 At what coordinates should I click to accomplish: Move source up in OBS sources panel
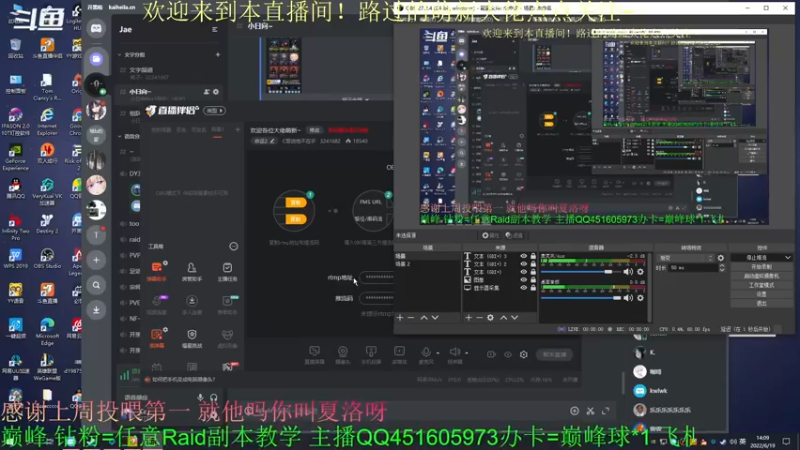coord(504,317)
